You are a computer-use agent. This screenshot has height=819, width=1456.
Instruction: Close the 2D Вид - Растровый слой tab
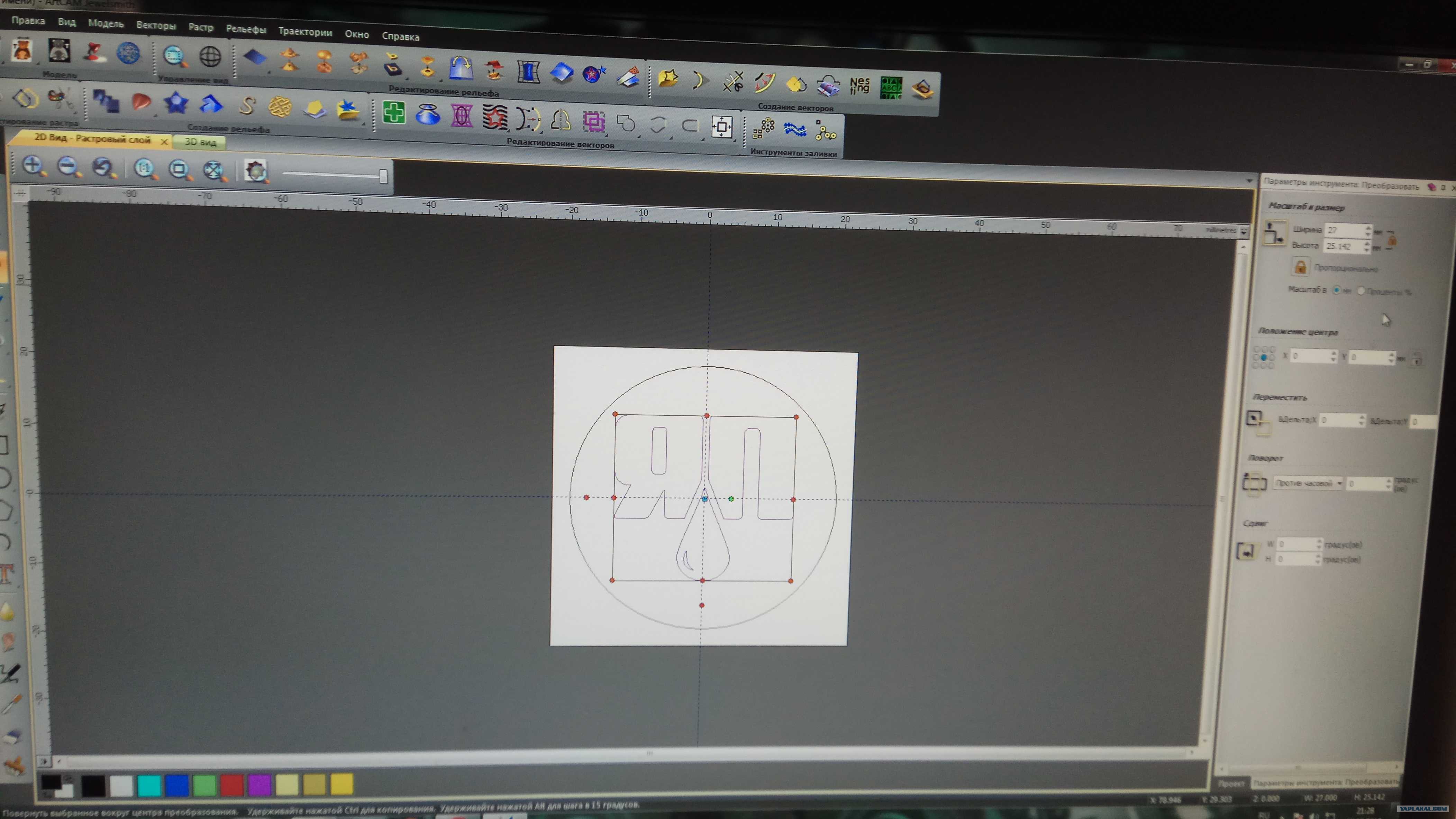[x=164, y=141]
